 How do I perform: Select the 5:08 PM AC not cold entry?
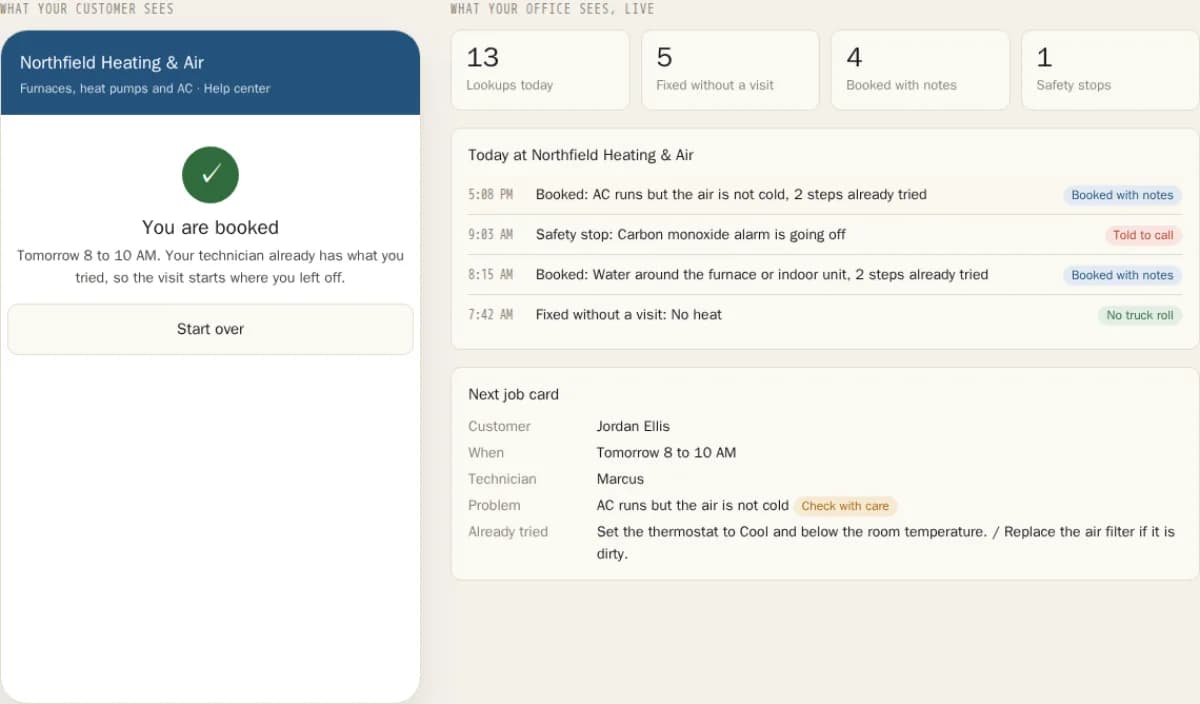(x=825, y=195)
